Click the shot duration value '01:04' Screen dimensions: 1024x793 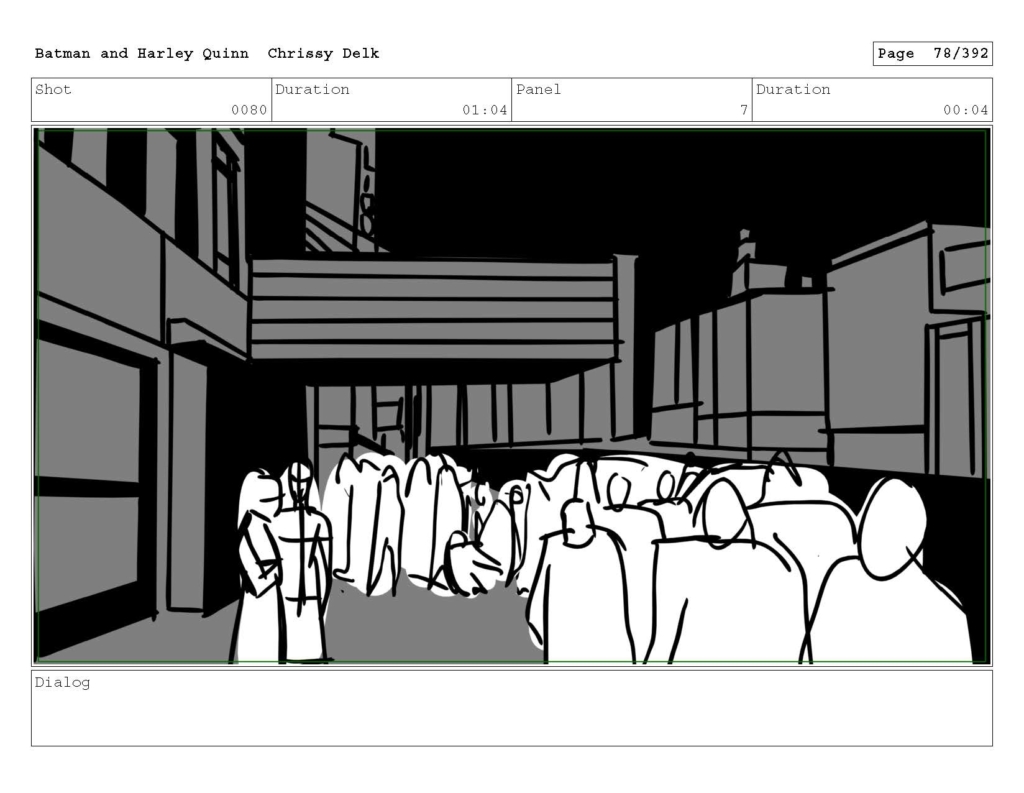coord(485,110)
